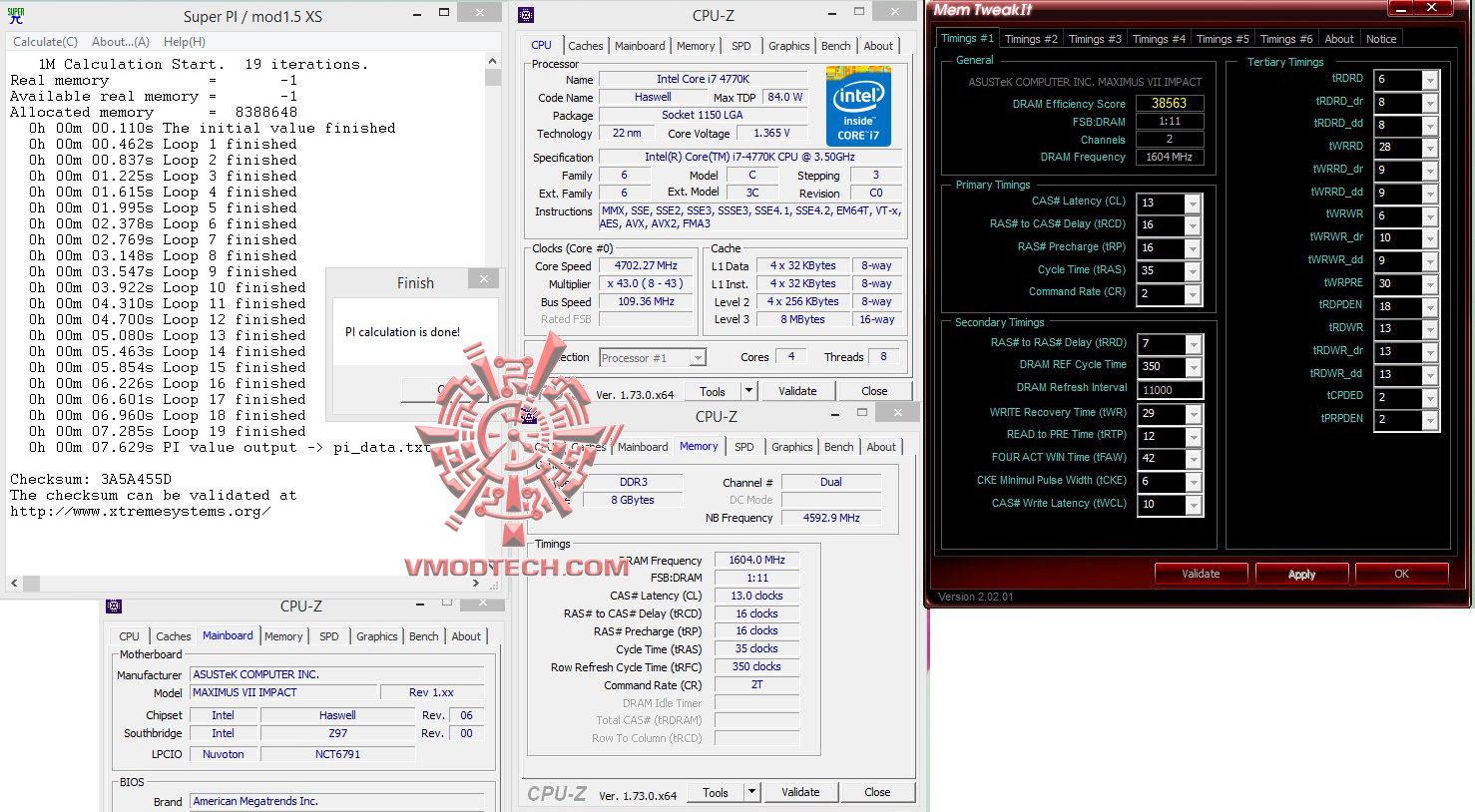Click the Super PI window title icon

tap(16, 16)
